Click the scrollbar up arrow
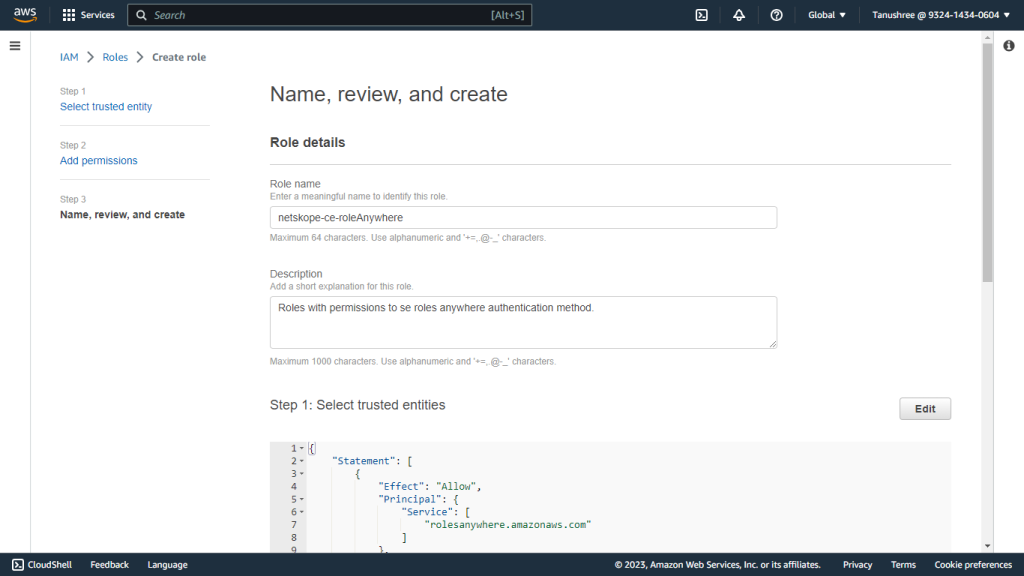This screenshot has width=1024, height=576. [x=987, y=38]
